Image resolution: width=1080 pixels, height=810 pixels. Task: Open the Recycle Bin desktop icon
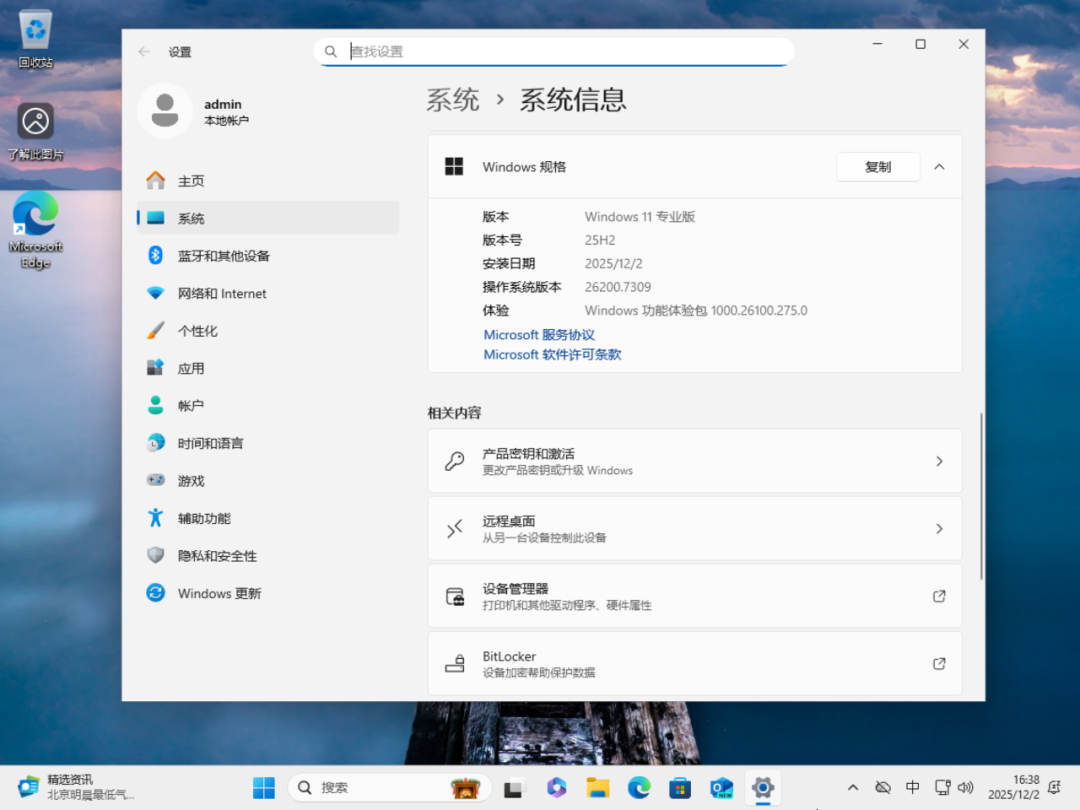35,39
